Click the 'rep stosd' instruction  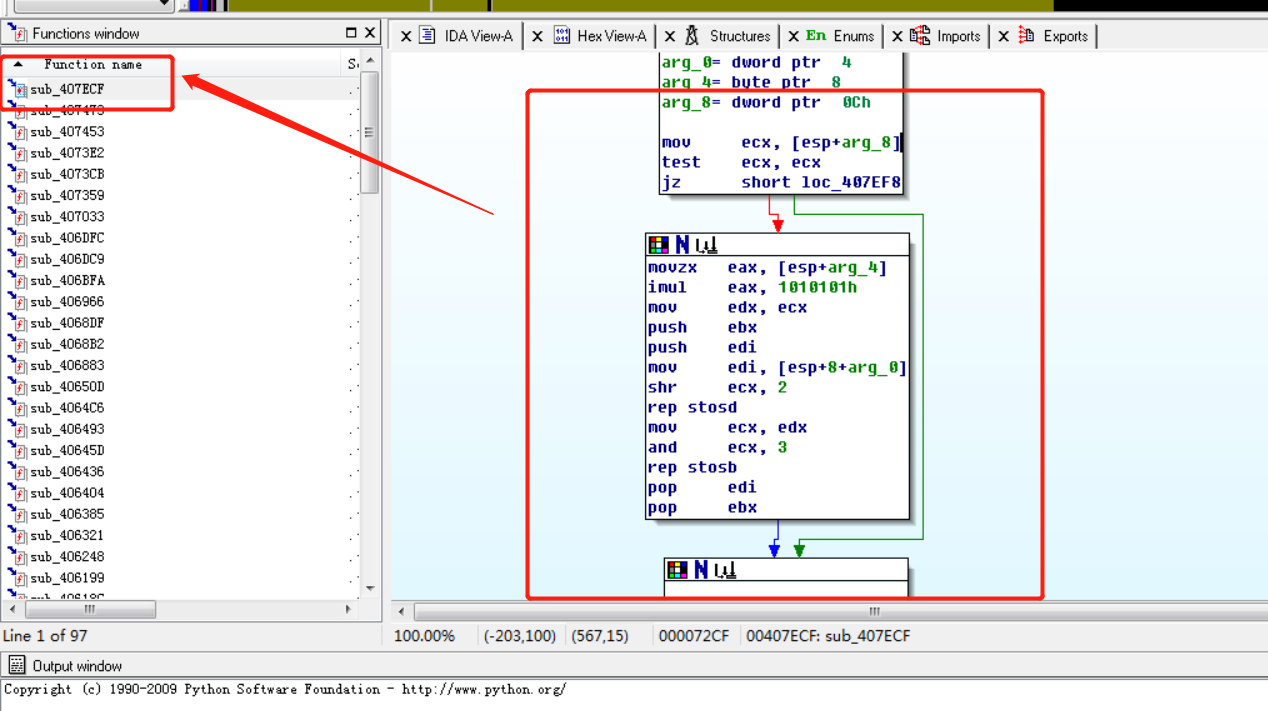point(692,407)
